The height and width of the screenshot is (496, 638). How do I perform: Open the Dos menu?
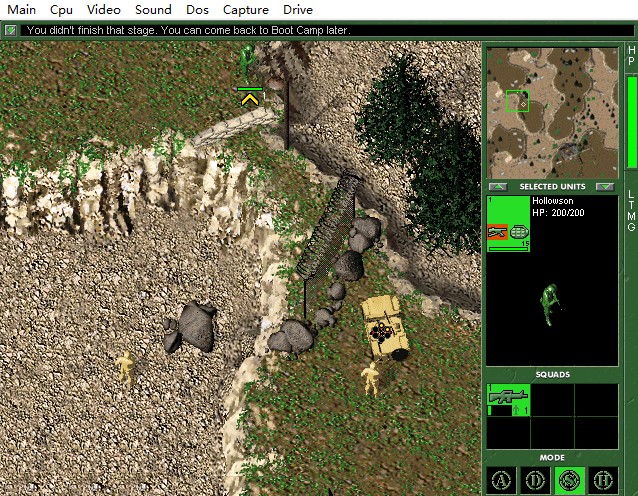click(197, 9)
